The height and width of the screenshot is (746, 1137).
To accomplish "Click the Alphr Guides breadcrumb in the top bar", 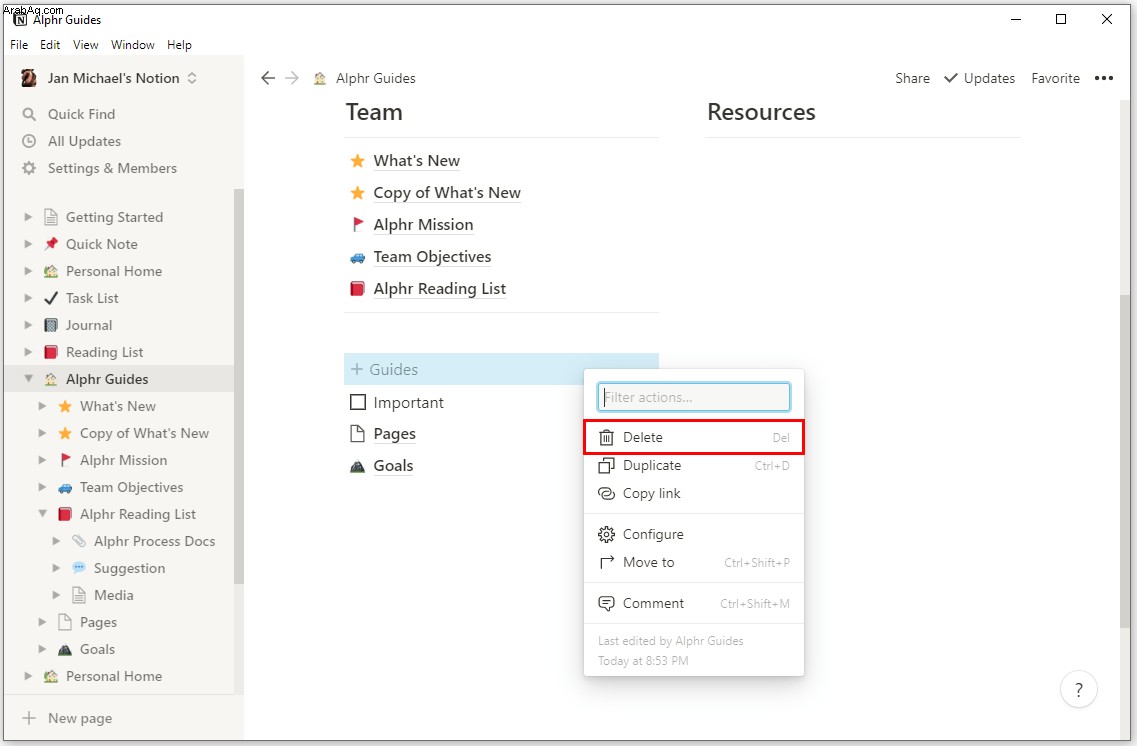I will (x=365, y=78).
